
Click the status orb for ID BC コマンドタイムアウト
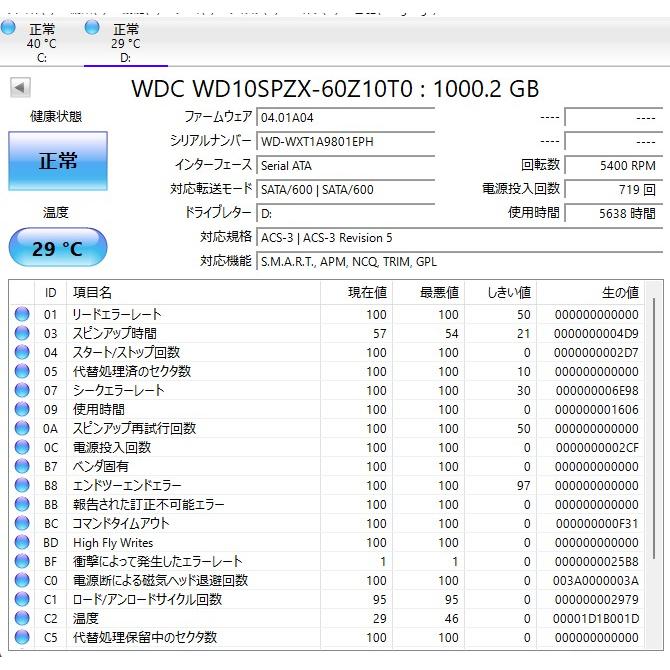click(22, 523)
